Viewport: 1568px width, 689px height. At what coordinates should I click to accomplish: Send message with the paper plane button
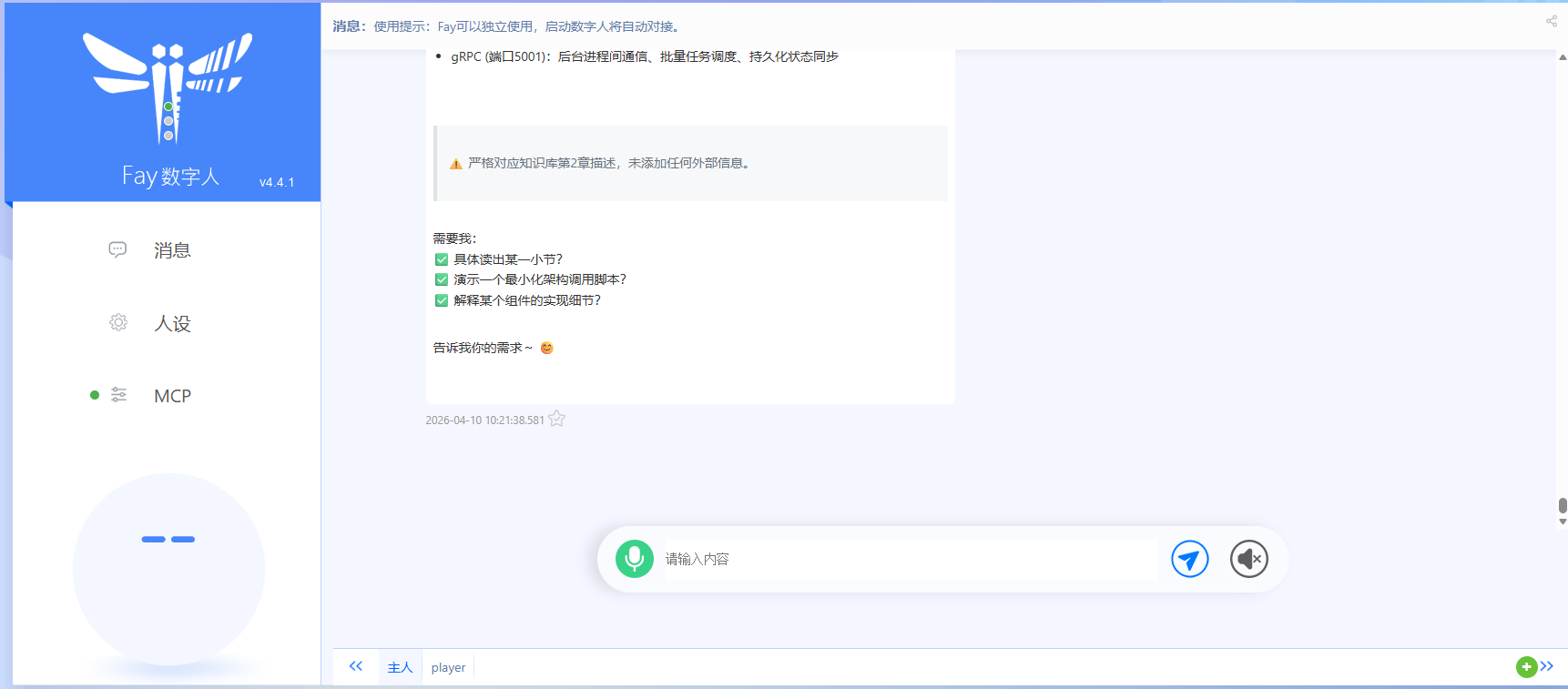1190,559
